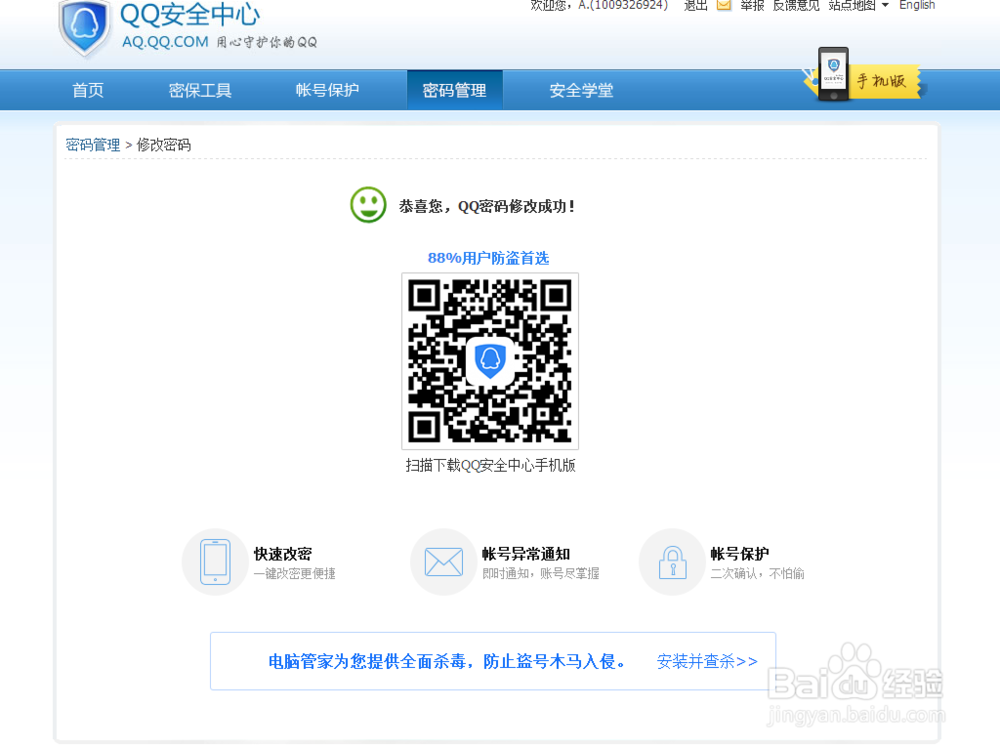The width and height of the screenshot is (1000, 749).
Task: Click the 帐号异常通知 envelope icon
Action: click(443, 562)
